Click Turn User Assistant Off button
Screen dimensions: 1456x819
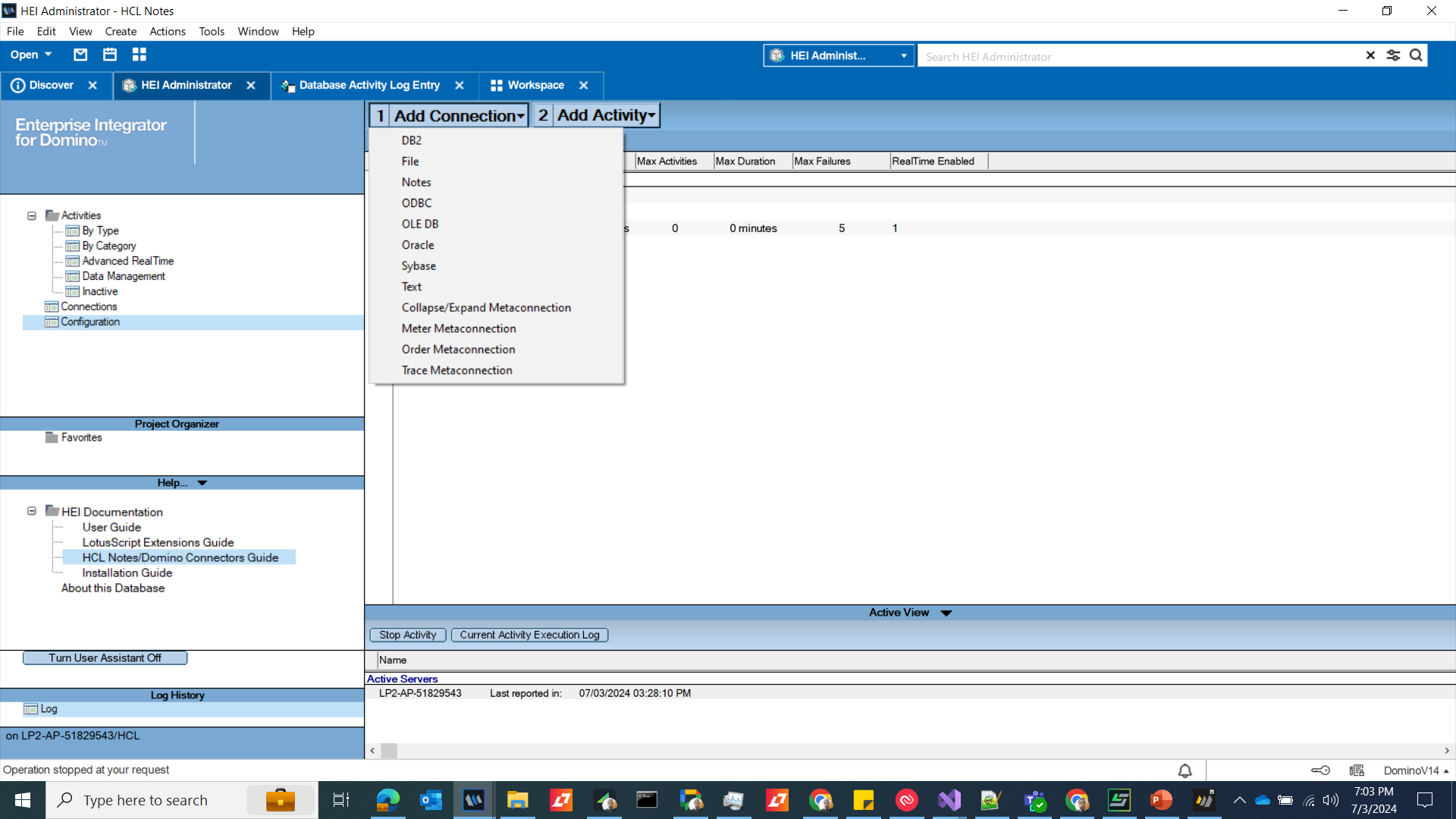(105, 657)
